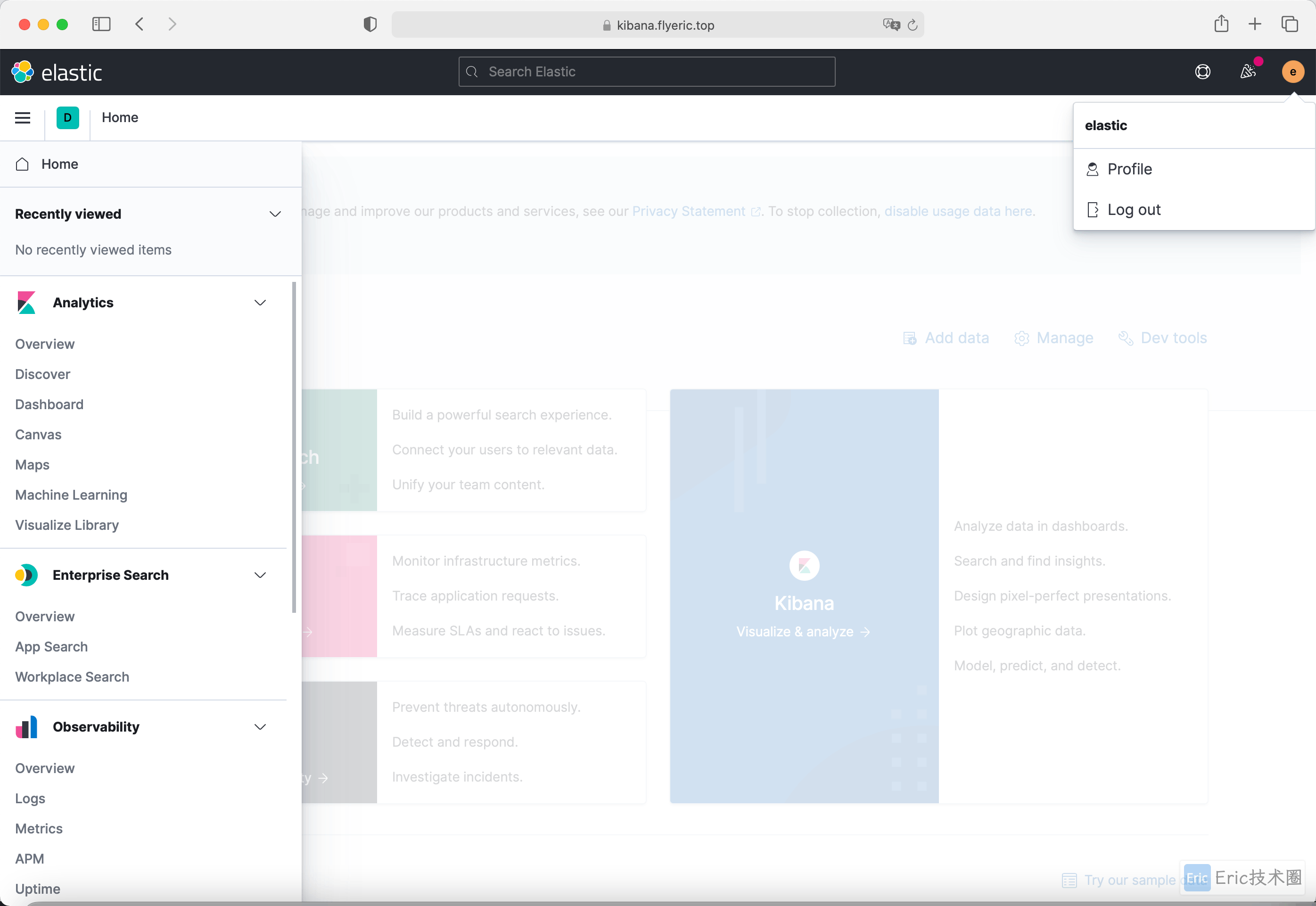
Task: Click the kibana.flyeric.top address bar
Action: (x=657, y=25)
